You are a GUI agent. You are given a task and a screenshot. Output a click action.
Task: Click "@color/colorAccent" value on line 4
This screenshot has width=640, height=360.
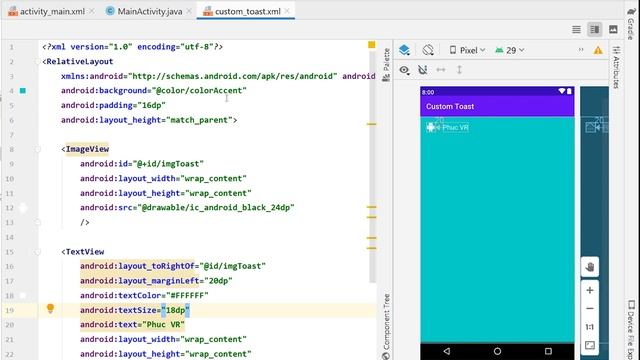coord(199,91)
